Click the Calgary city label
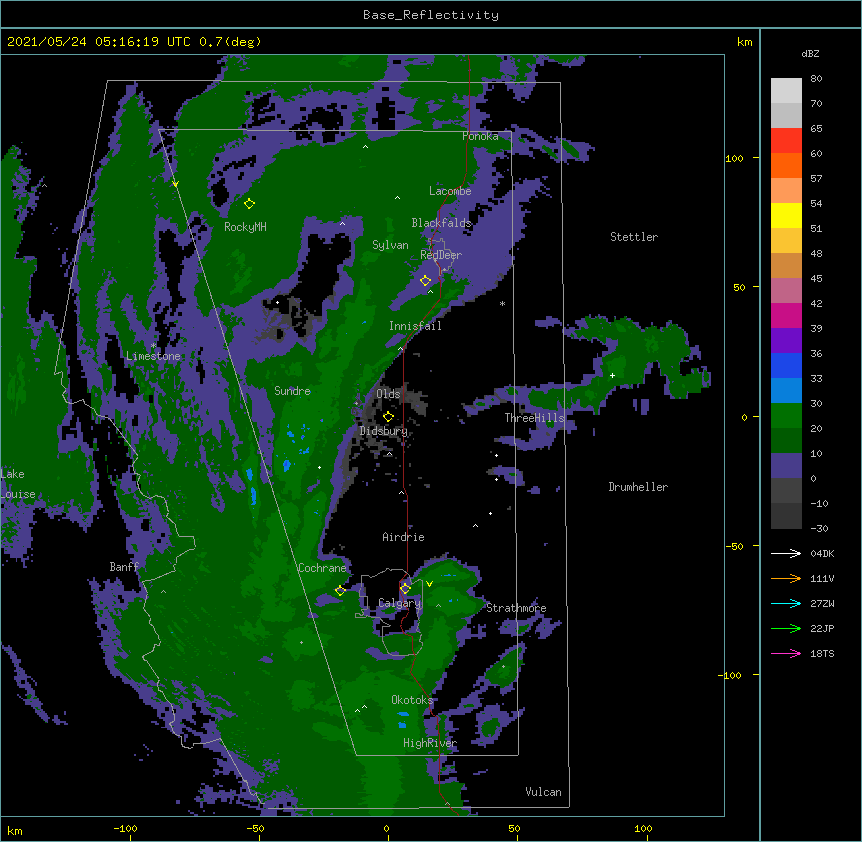This screenshot has width=862, height=842. coord(399,603)
